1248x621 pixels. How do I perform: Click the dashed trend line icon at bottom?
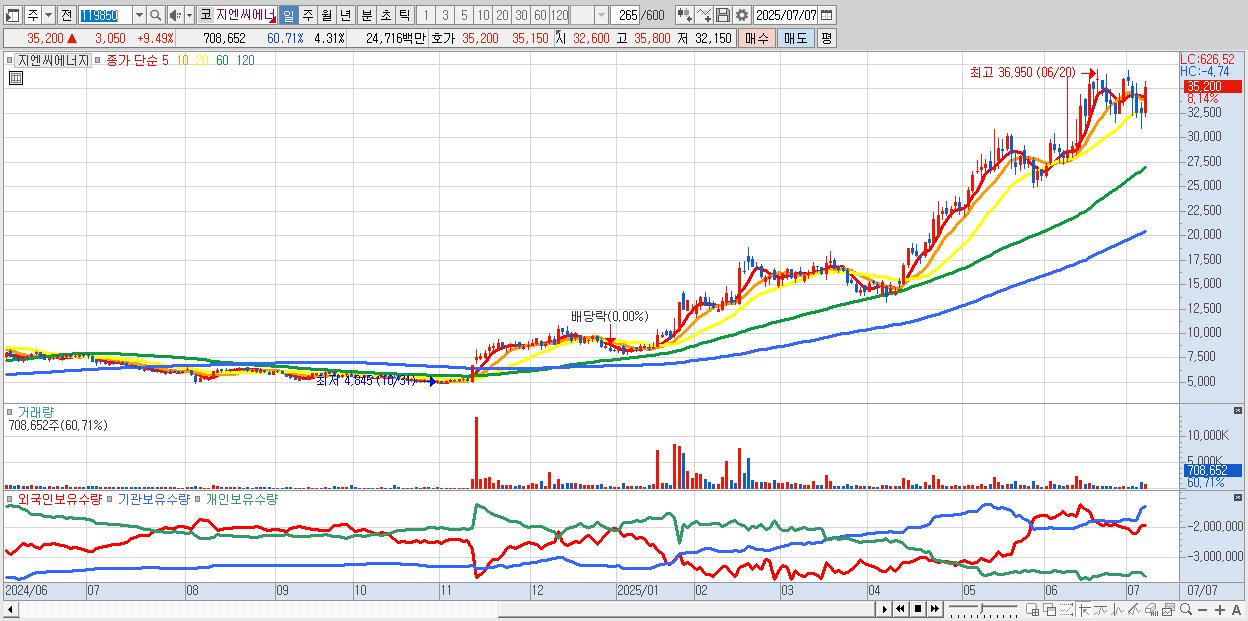(x=1066, y=609)
